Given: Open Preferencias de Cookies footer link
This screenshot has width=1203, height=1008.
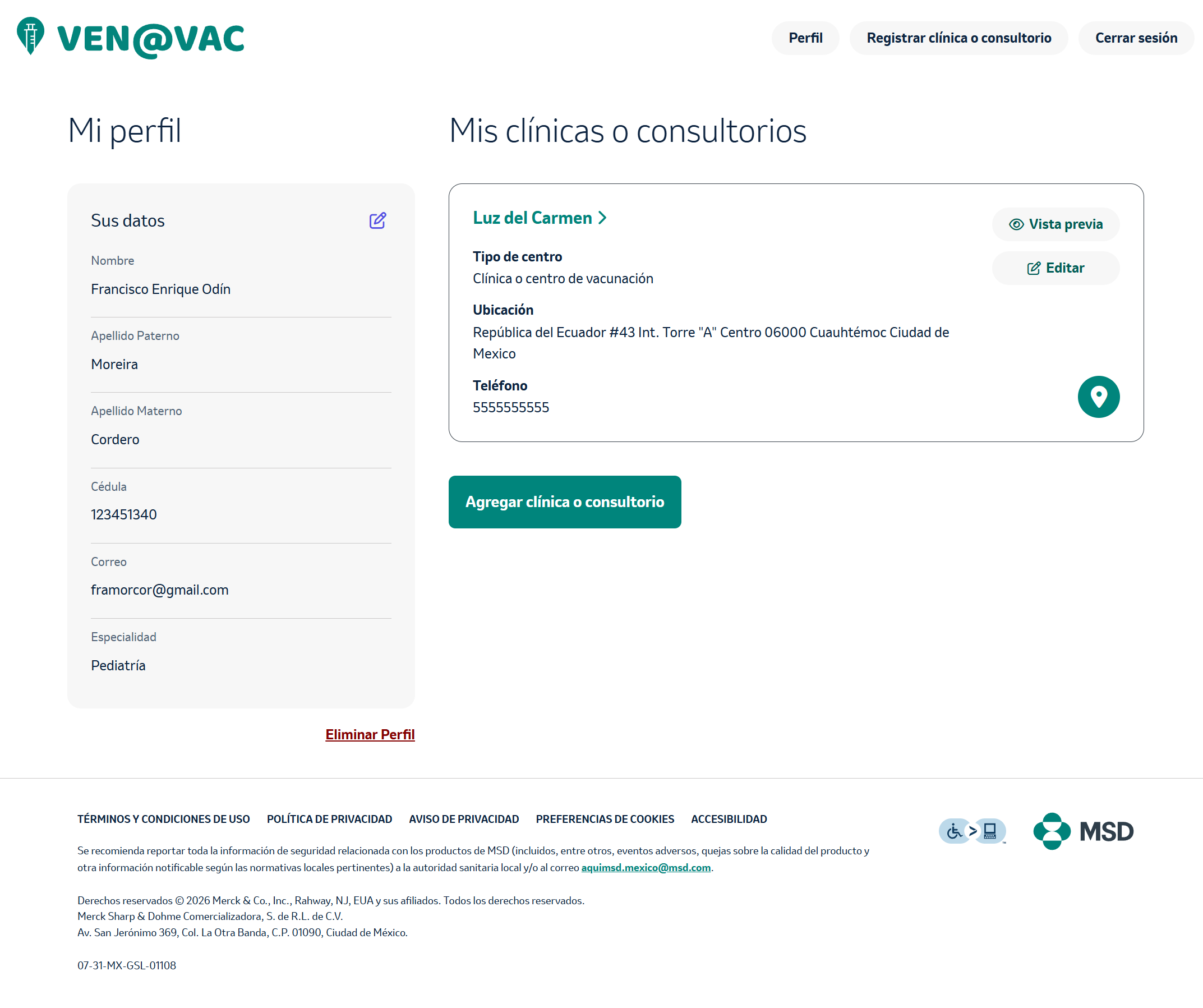Looking at the screenshot, I should 605,819.
